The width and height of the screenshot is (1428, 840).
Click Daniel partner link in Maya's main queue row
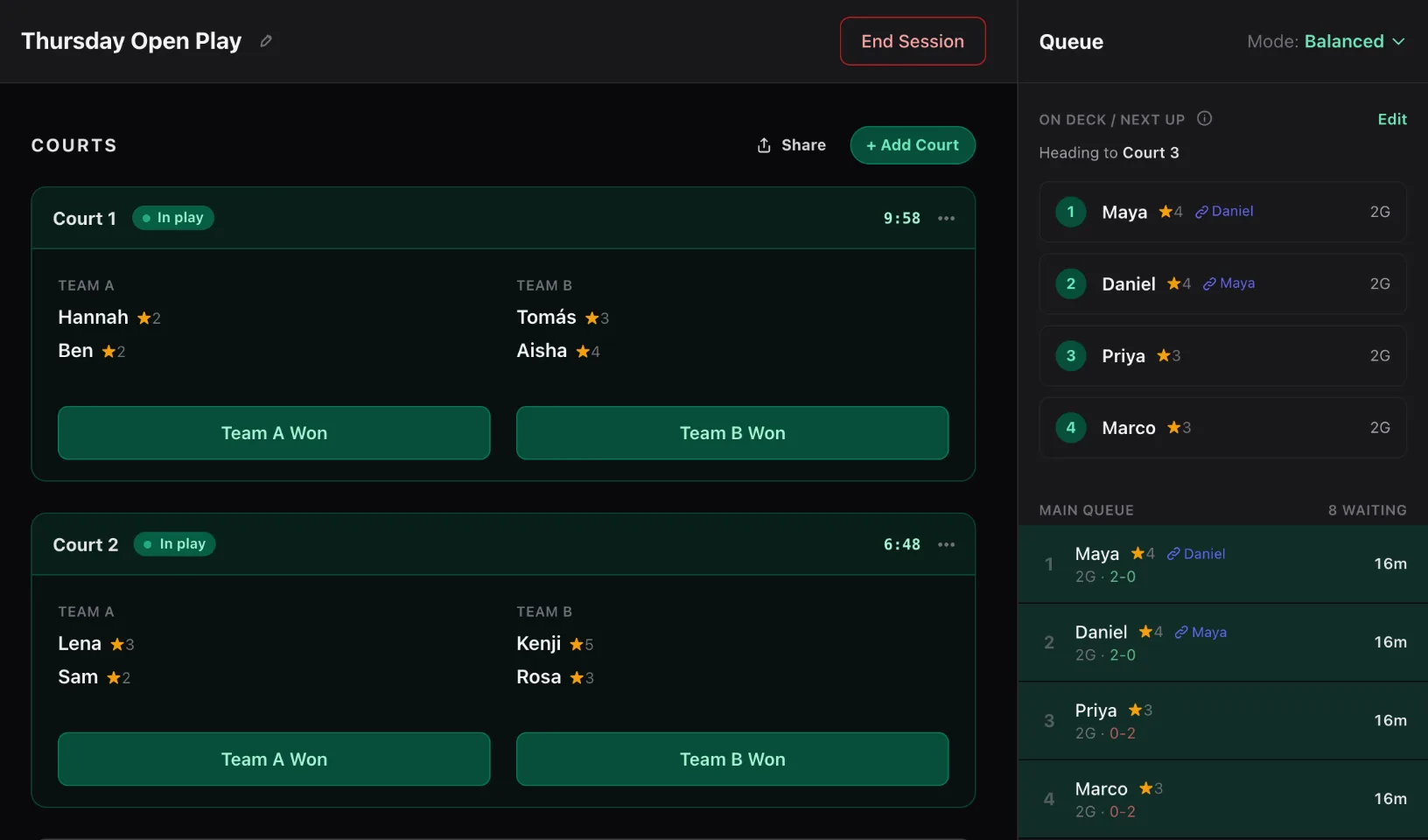tap(1196, 554)
